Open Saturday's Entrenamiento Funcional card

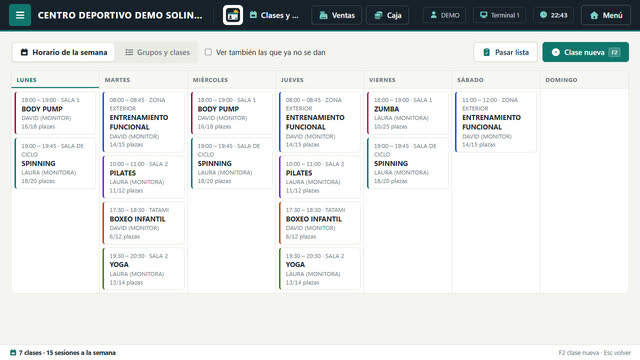point(496,122)
